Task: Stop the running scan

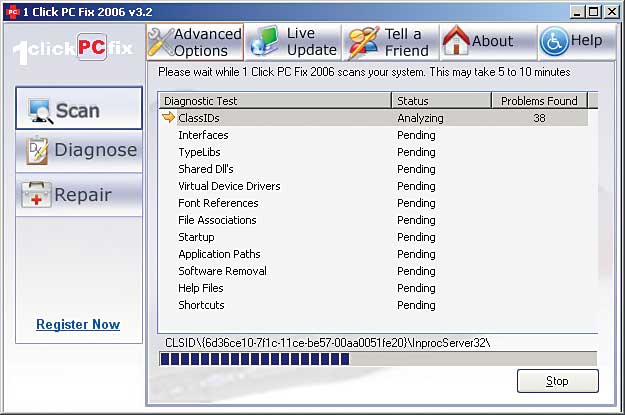Action: tap(557, 381)
